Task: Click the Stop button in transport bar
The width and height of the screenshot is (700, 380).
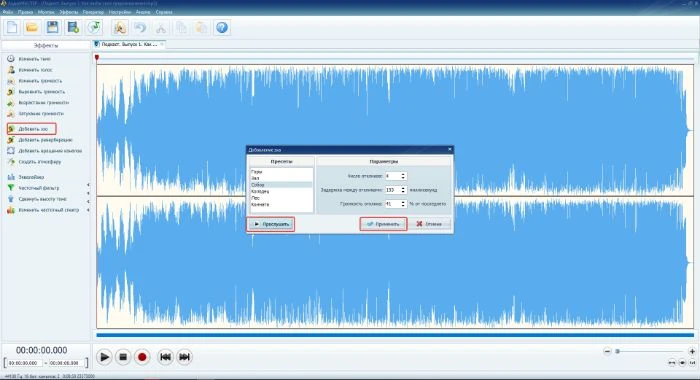Action: coord(123,357)
